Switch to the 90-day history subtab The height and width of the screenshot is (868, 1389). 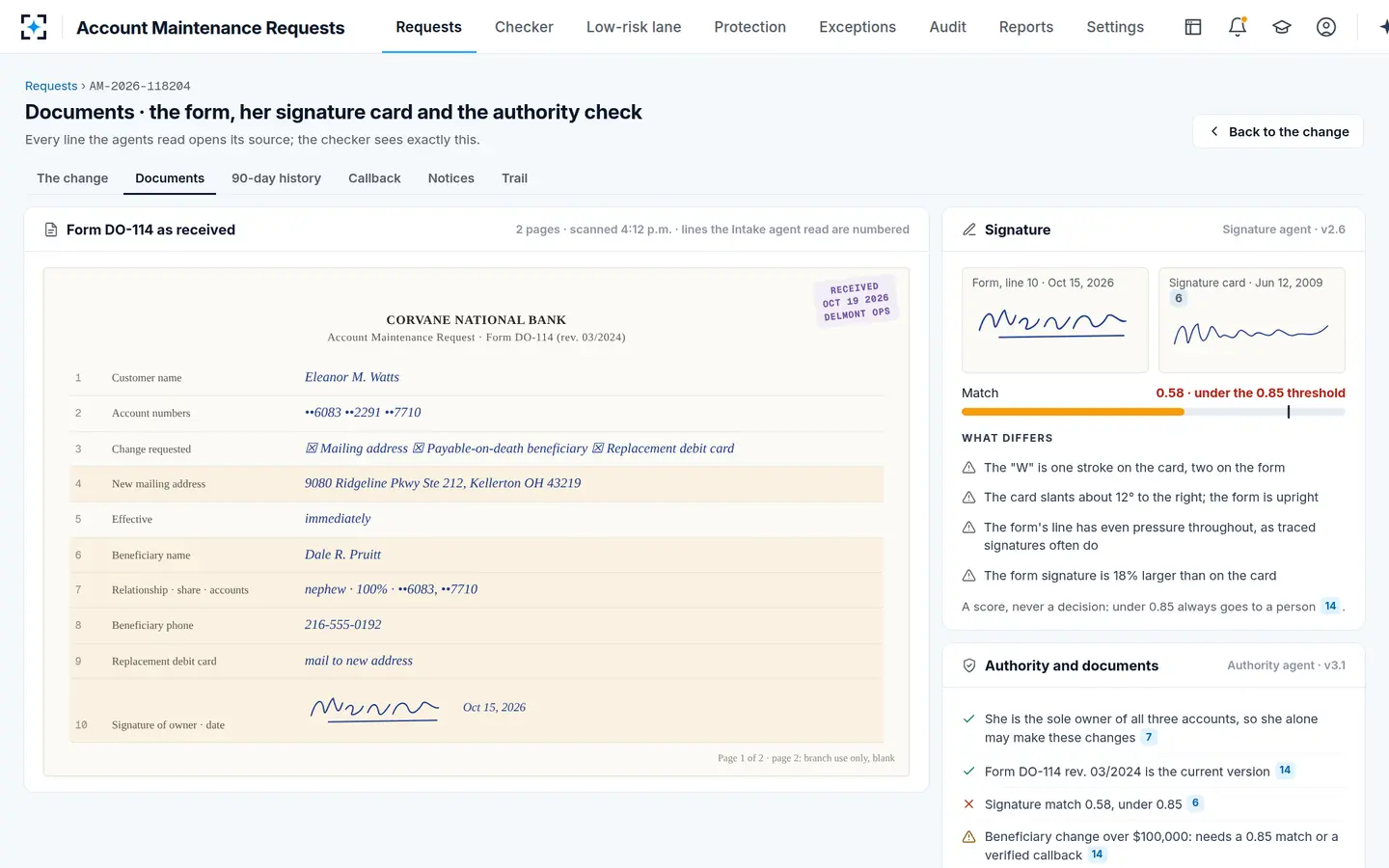[x=276, y=178]
